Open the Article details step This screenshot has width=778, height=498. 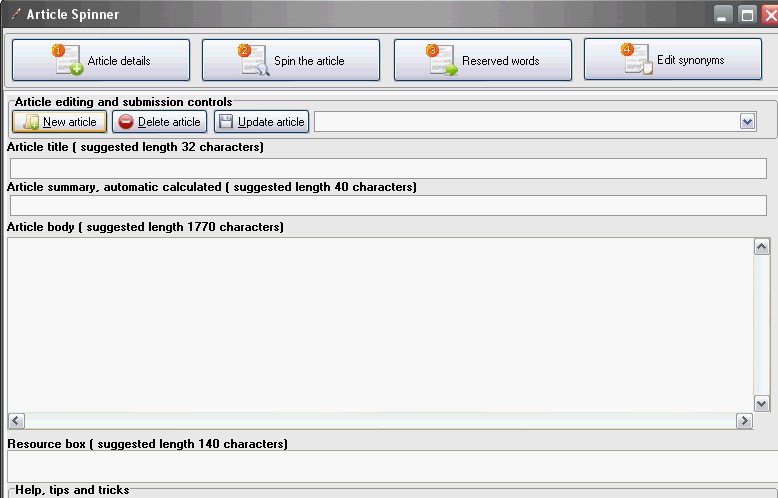[101, 60]
